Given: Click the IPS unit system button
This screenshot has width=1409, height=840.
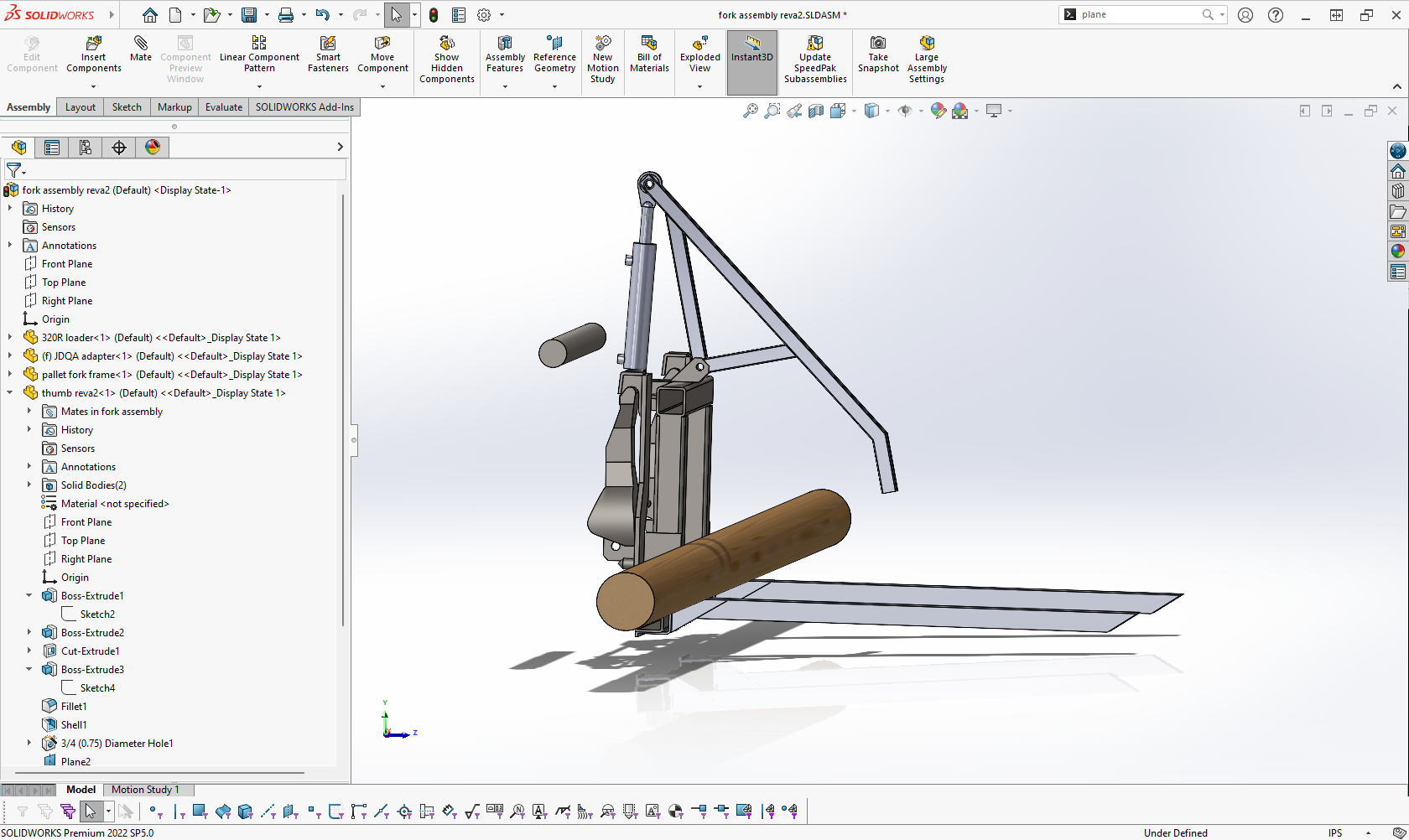Looking at the screenshot, I should 1335,832.
